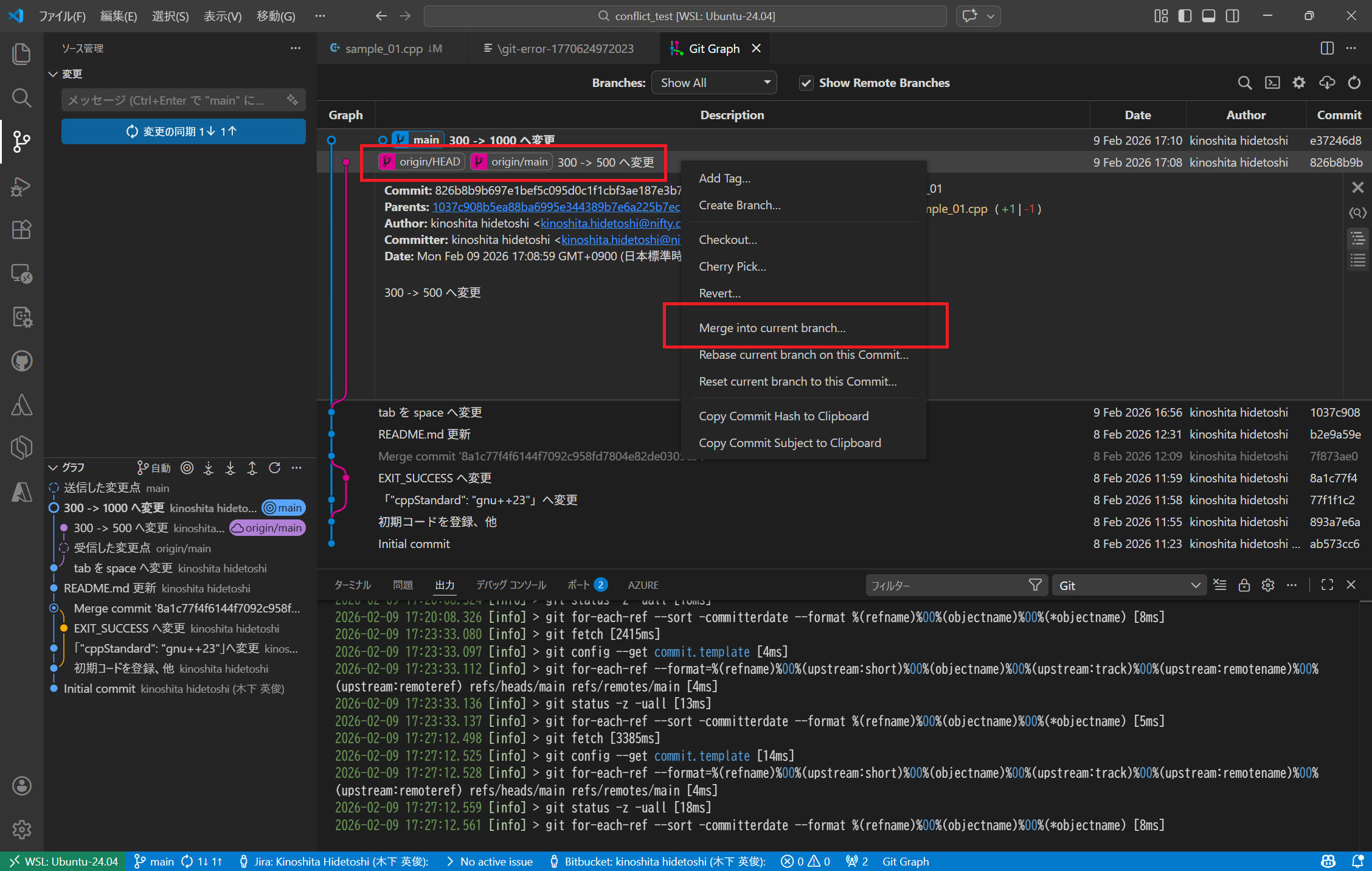Select 'Merge into current branch...' menu item
1372x871 pixels.
[x=772, y=328]
